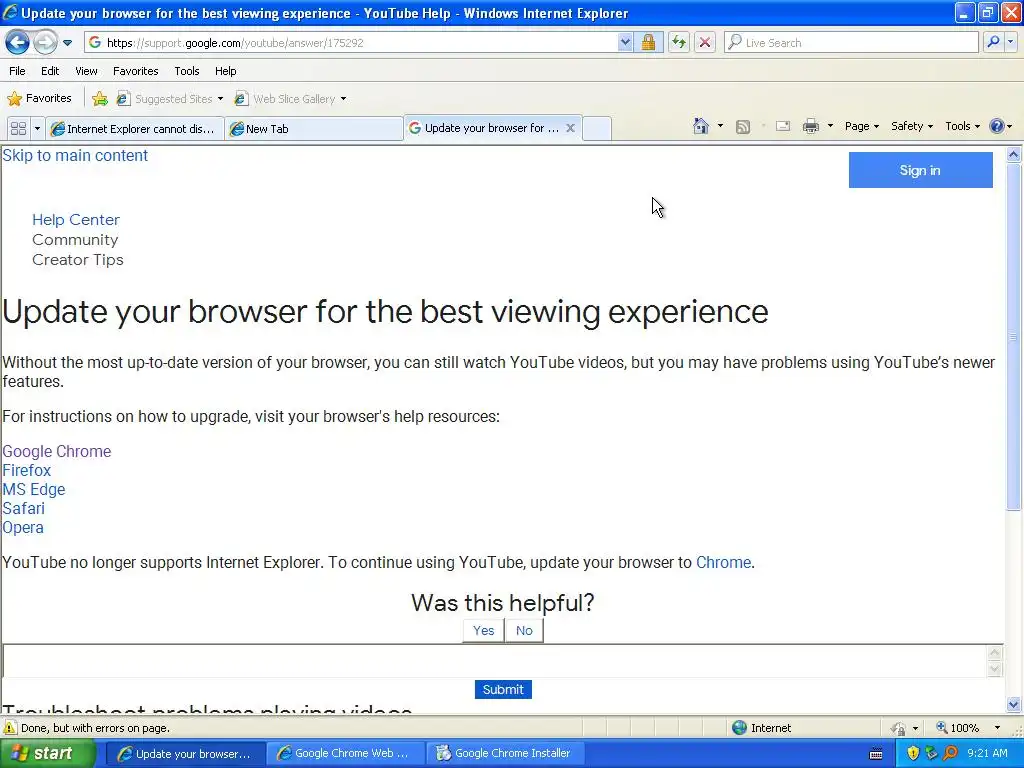Click the Internet zone globe icon
The width and height of the screenshot is (1024, 768).
pyautogui.click(x=739, y=728)
